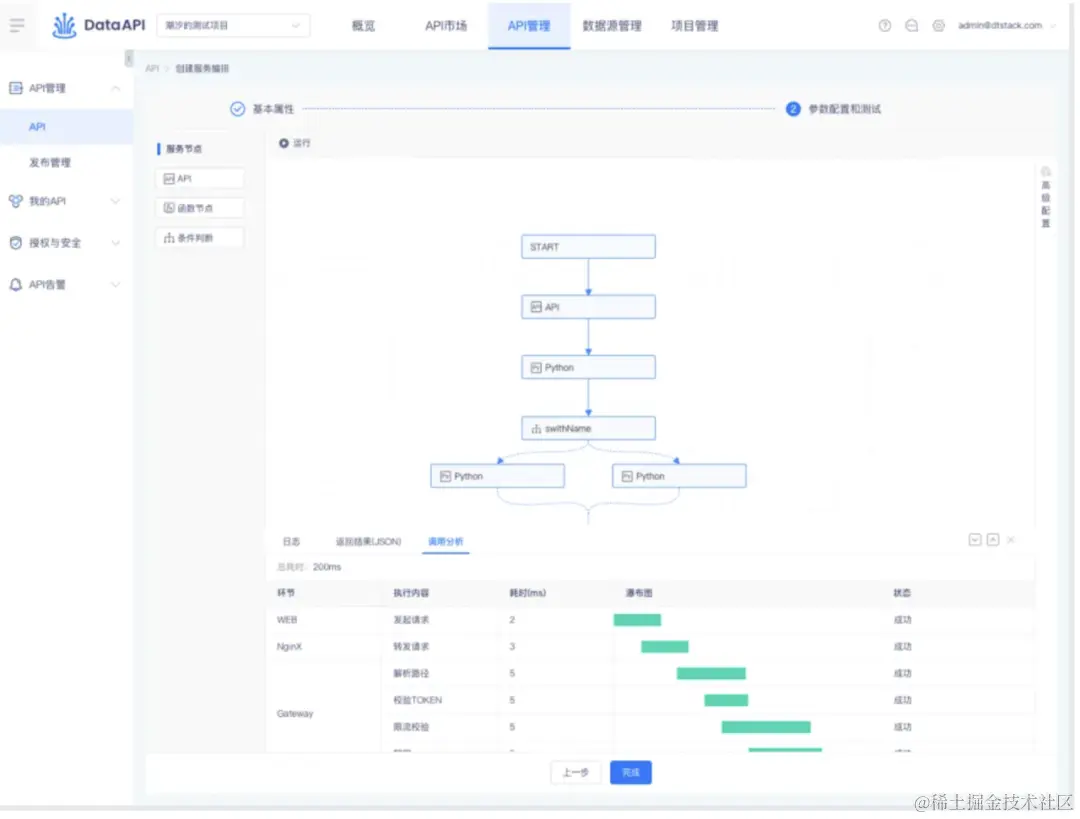The width and height of the screenshot is (1080, 819).
Task: Collapse the left sidebar handle
Action: pos(129,59)
